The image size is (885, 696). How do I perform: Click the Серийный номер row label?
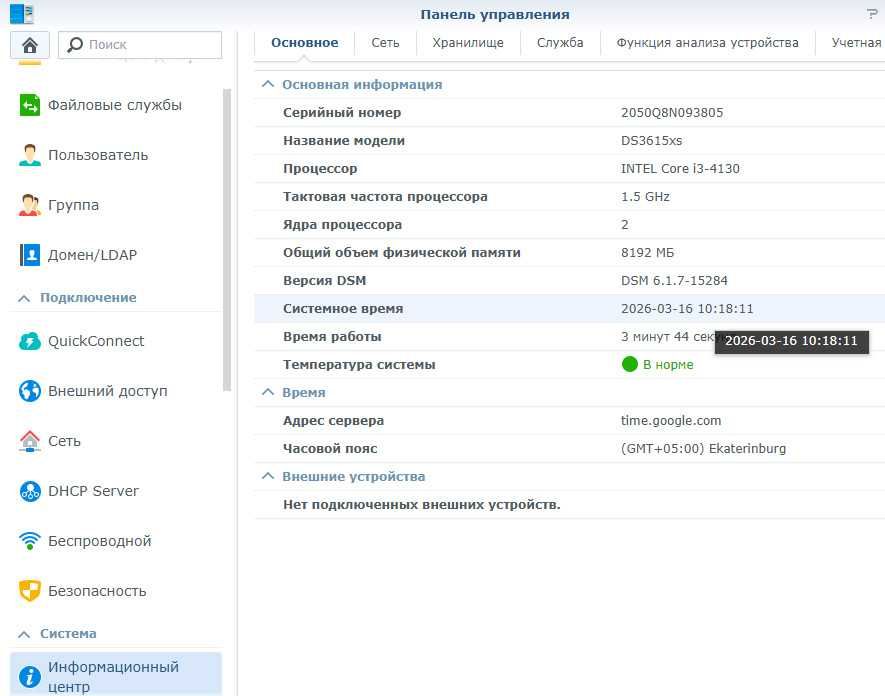pos(342,112)
